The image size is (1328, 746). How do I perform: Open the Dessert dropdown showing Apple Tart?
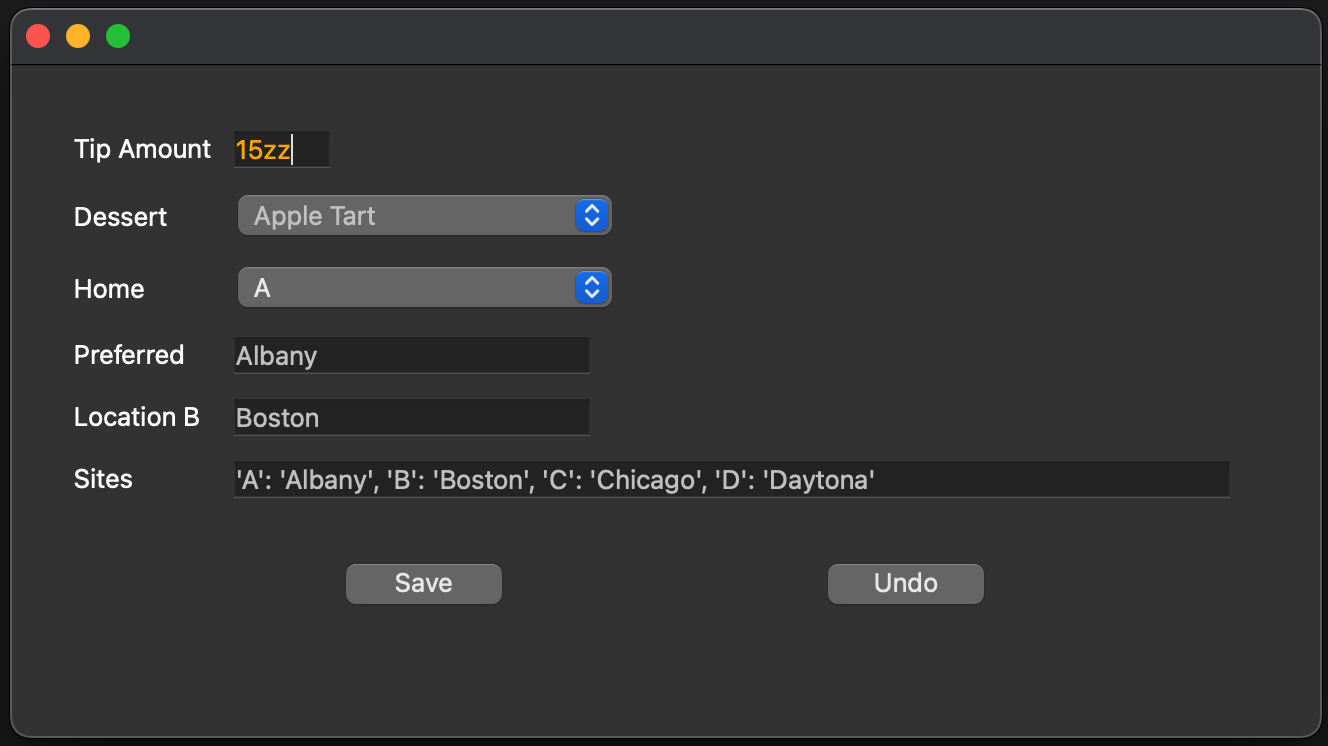pyautogui.click(x=405, y=216)
